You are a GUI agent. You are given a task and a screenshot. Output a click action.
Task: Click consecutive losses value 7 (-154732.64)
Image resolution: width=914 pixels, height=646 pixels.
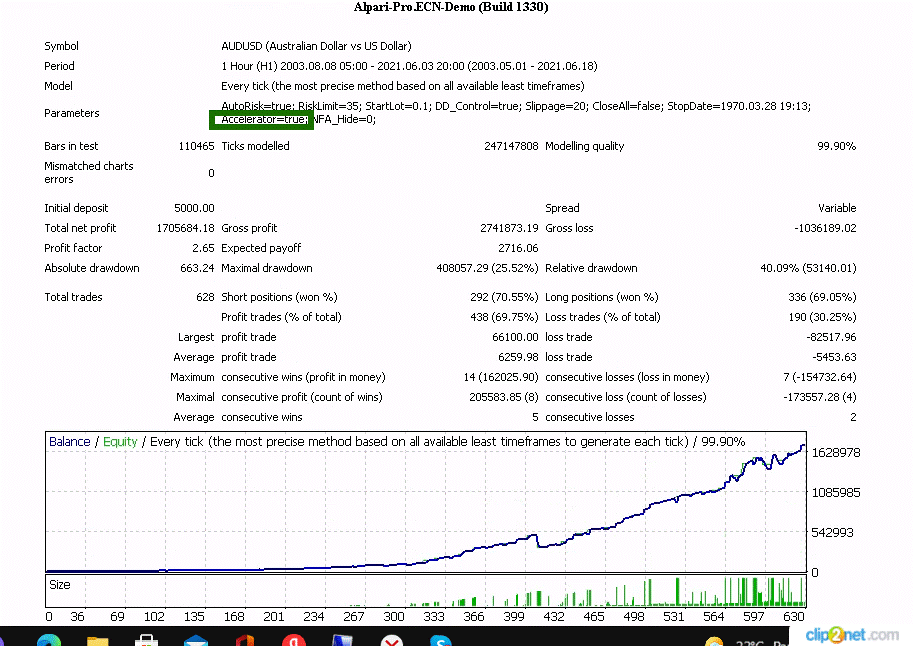point(820,377)
